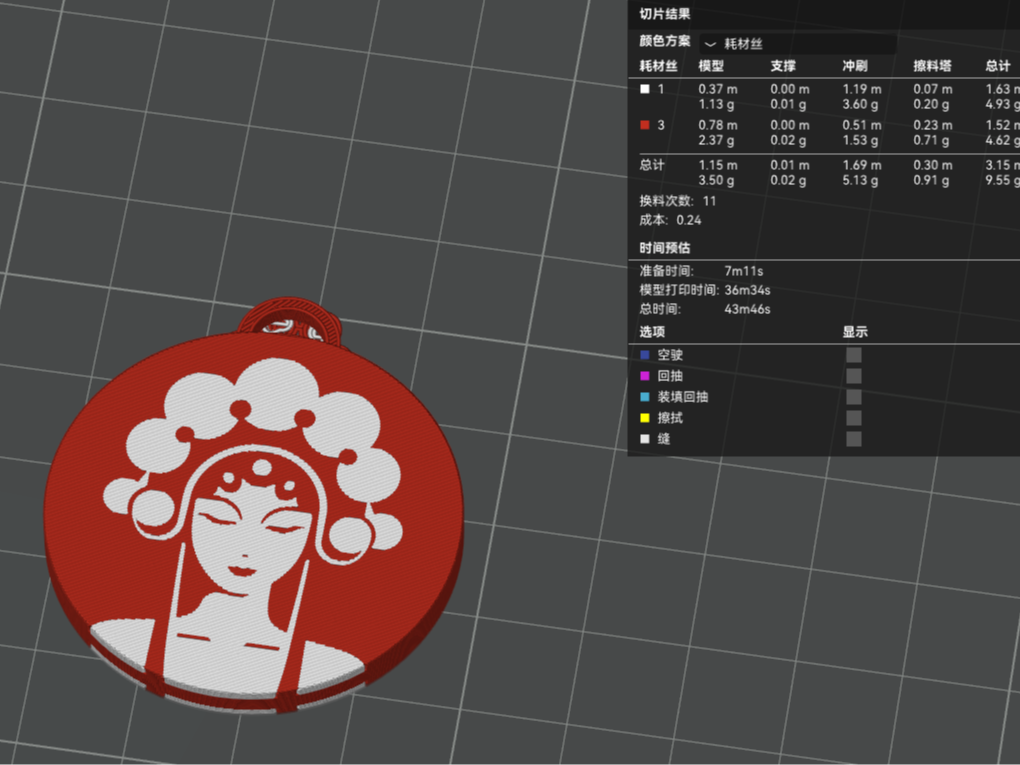Click cyan 装填回抽 legend swatch
Image resolution: width=1020 pixels, height=765 pixels.
pos(645,397)
